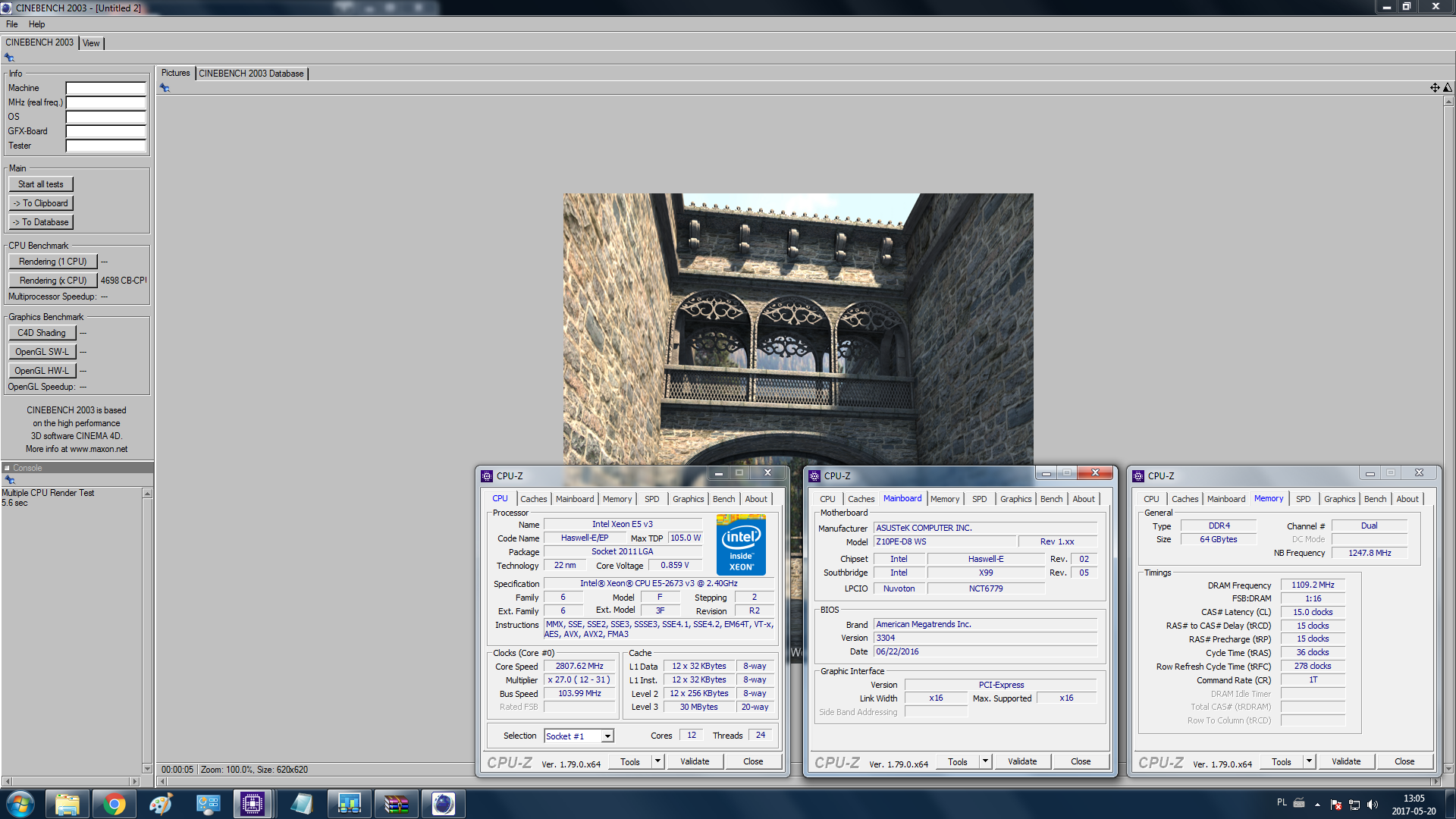The image size is (1456, 819).
Task: Open About tab in Mainboard CPU-Z window
Action: [1084, 499]
